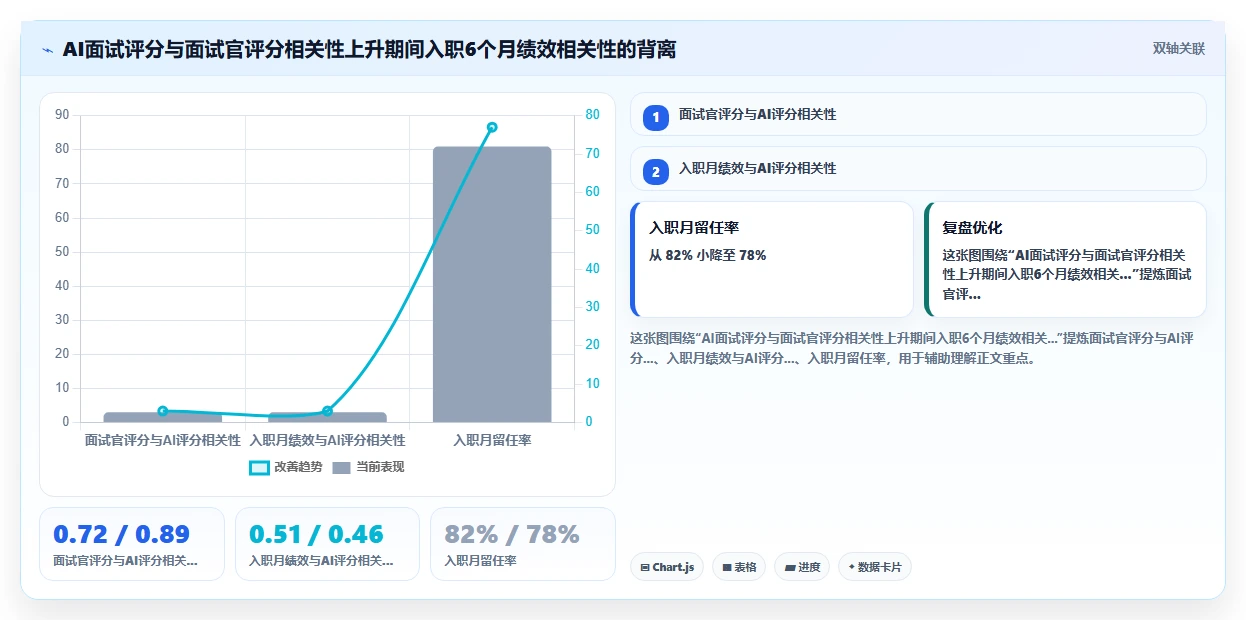The width and height of the screenshot is (1246, 620).
Task: Click the line data point at the top
Action: click(x=492, y=127)
